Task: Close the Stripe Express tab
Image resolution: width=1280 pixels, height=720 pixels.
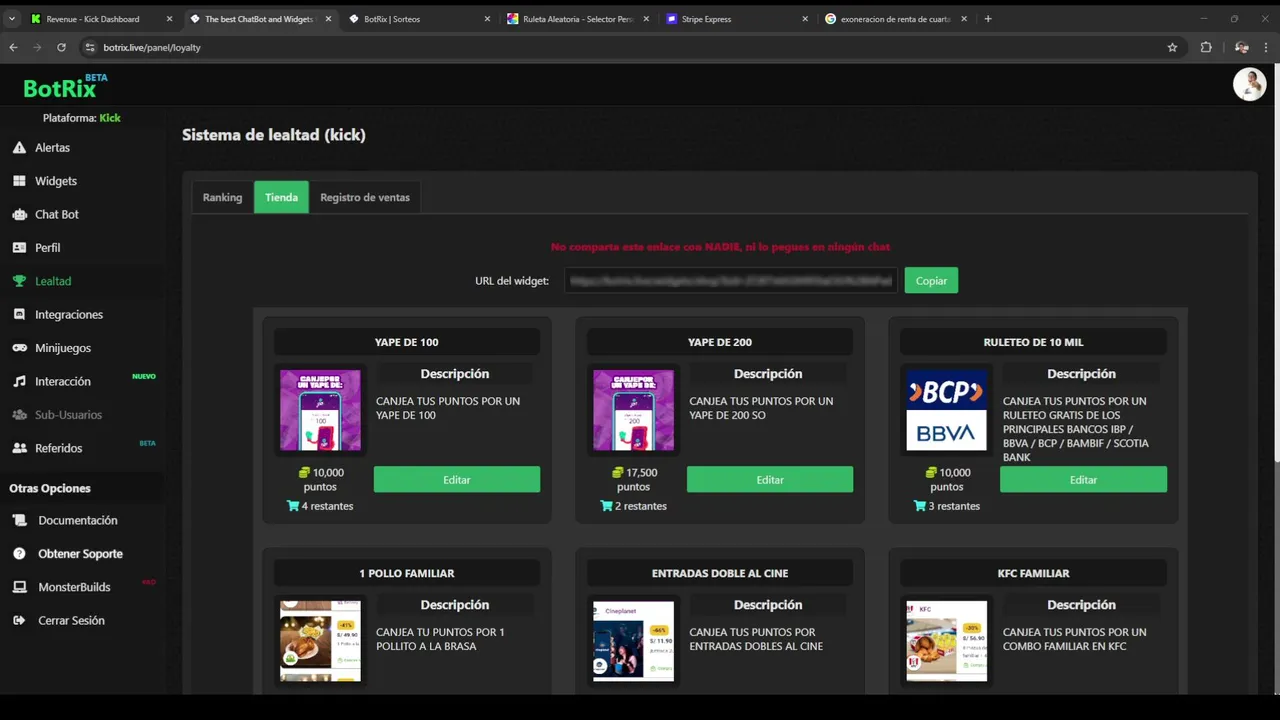Action: click(x=804, y=19)
